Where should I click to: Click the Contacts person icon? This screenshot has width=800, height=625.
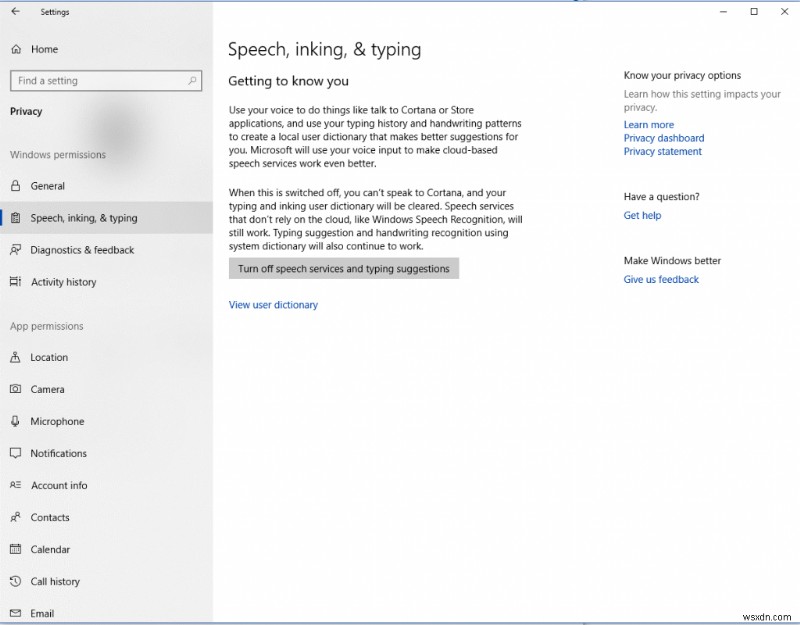(14, 517)
